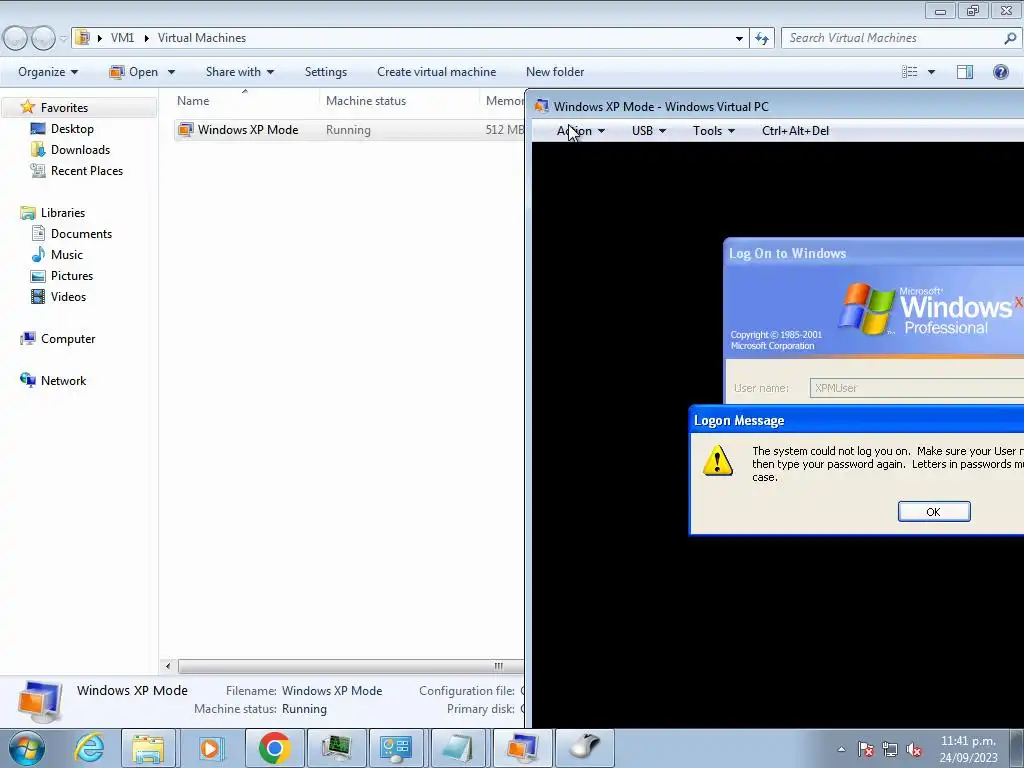
Task: Open the USB menu in Virtual PC
Action: [x=648, y=131]
